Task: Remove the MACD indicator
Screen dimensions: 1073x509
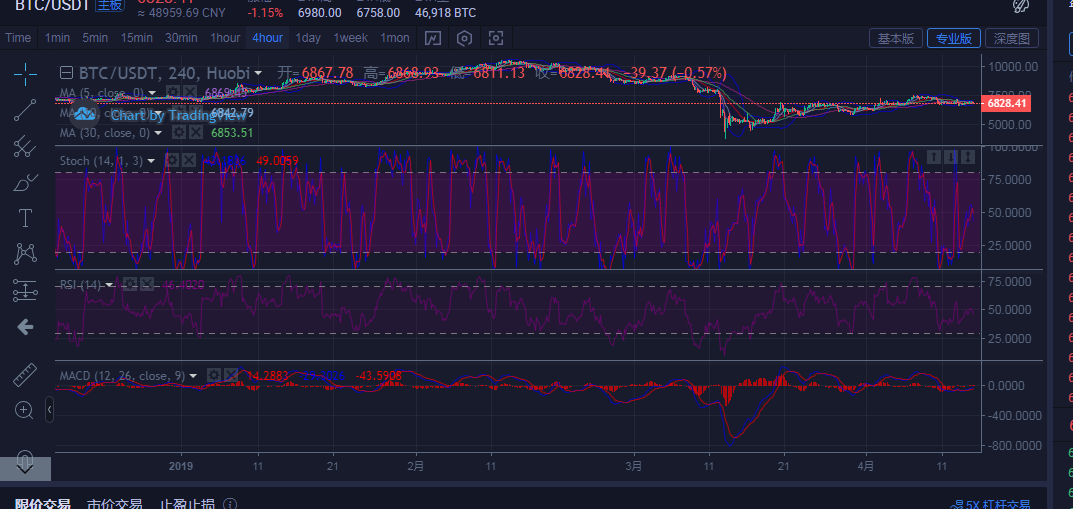Action: pos(231,375)
